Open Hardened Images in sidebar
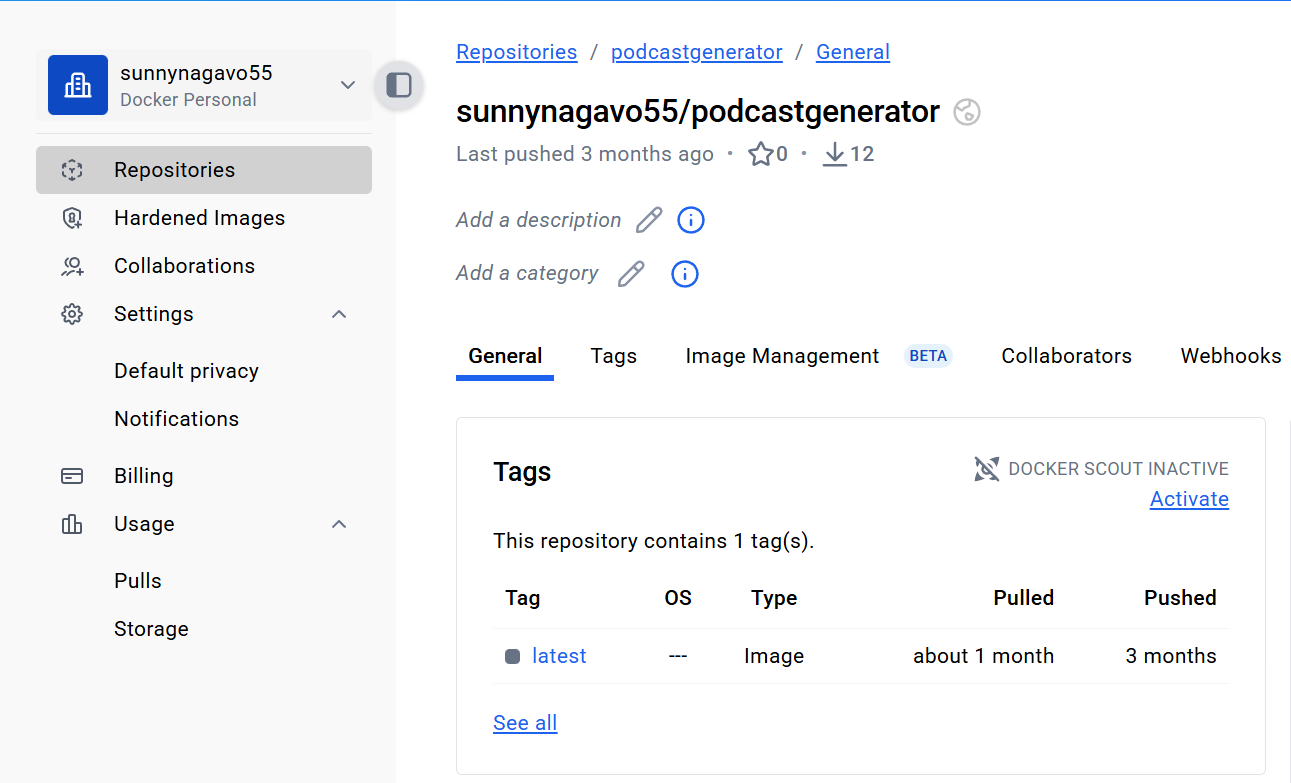 click(199, 218)
